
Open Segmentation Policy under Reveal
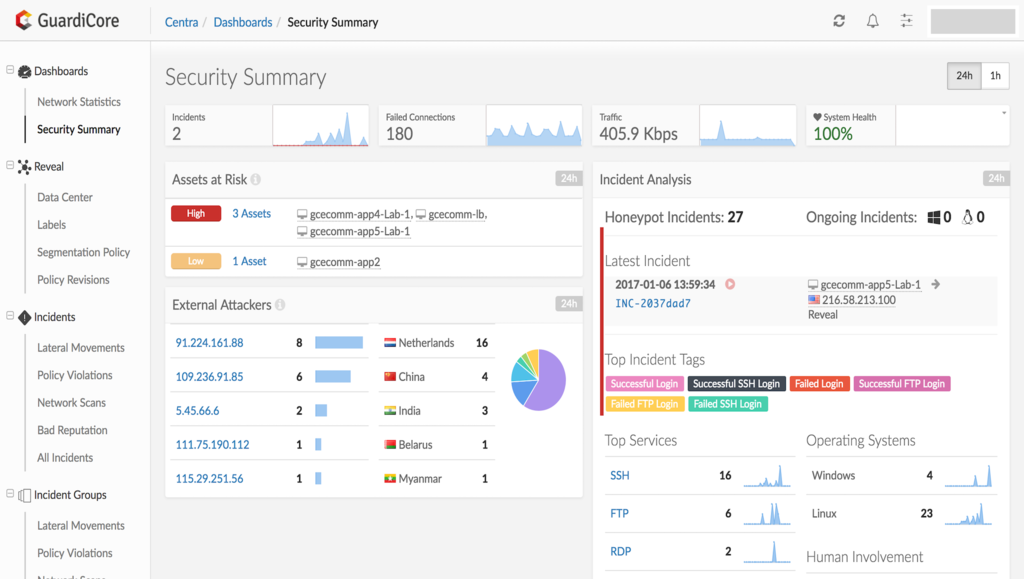pos(84,252)
